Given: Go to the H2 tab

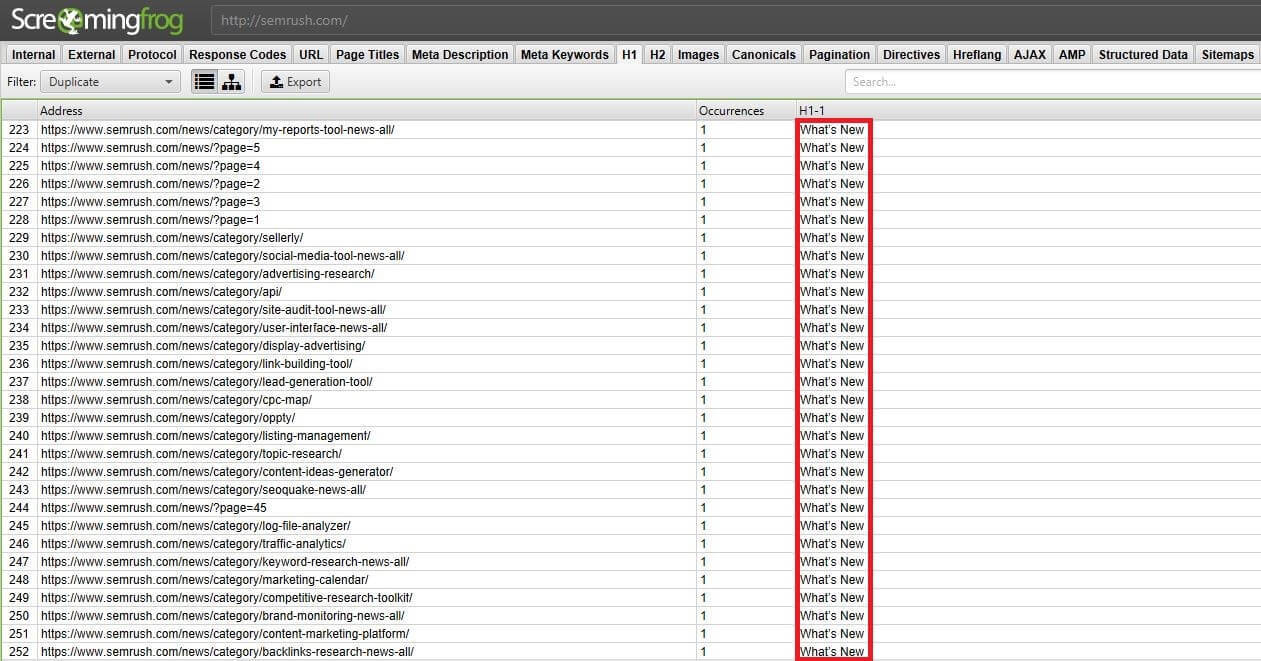Looking at the screenshot, I should click(657, 55).
